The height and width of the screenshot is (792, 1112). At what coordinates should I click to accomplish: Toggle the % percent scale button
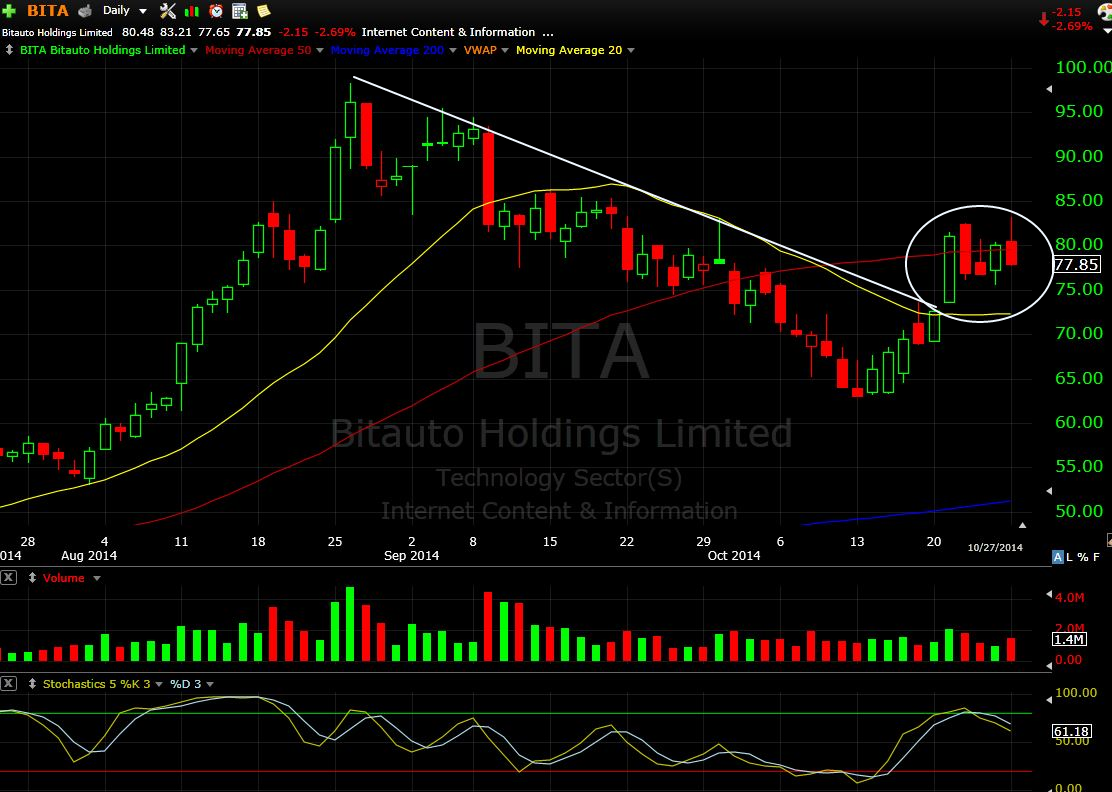tap(1083, 558)
